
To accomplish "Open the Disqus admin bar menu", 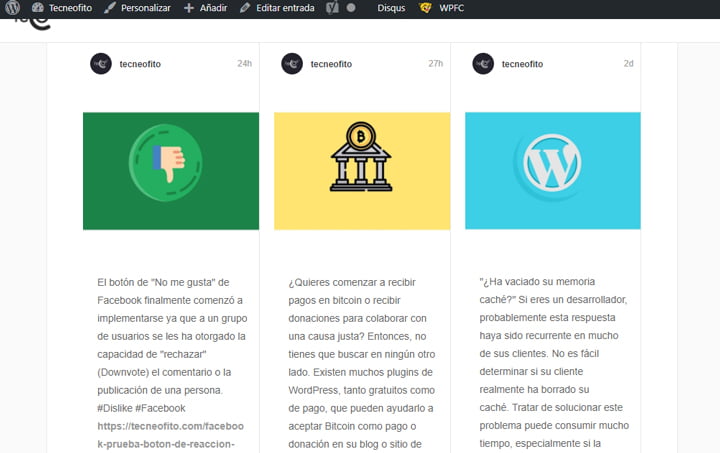I will (x=391, y=8).
